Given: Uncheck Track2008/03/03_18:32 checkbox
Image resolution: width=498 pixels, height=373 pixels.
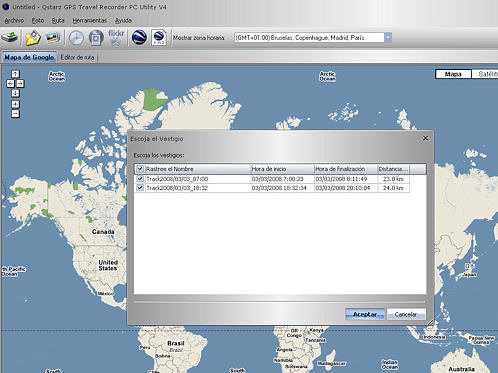Looking at the screenshot, I should pyautogui.click(x=140, y=188).
